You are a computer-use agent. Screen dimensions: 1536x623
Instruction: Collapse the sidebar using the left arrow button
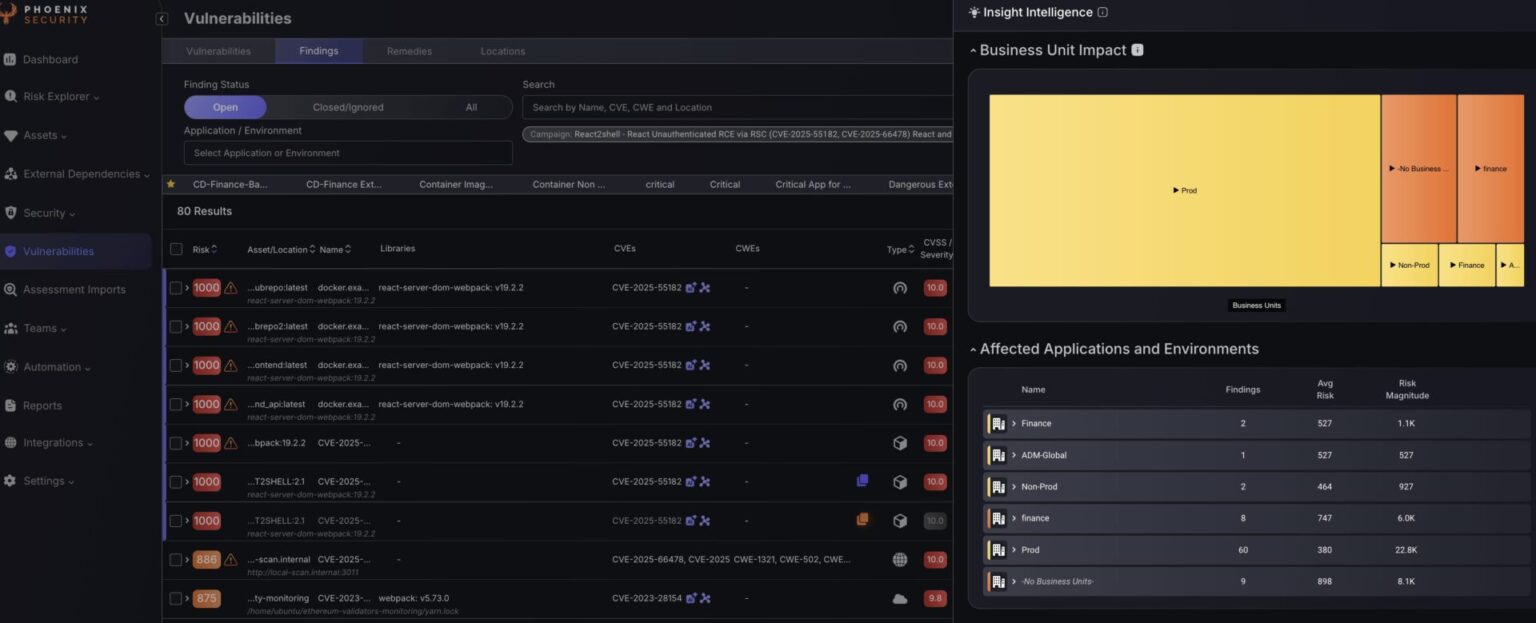point(161,18)
